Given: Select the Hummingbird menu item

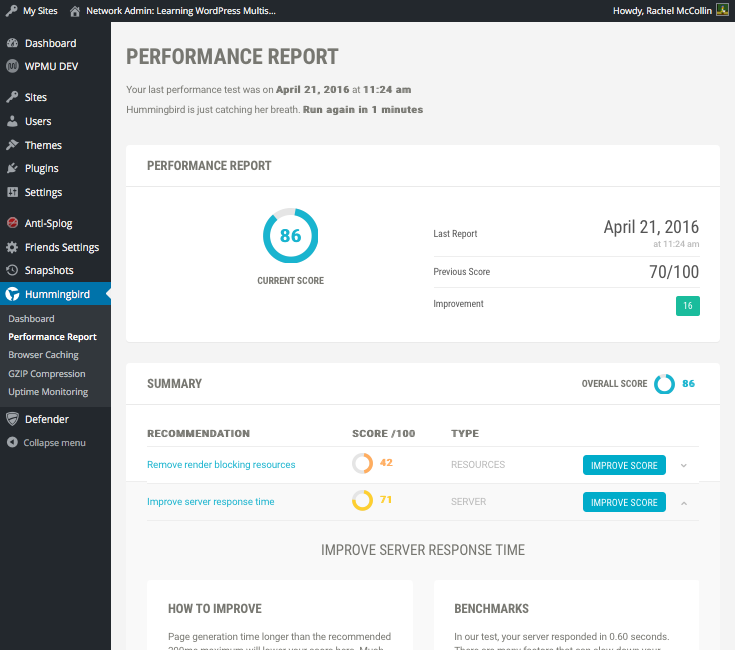Looking at the screenshot, I should (x=55, y=294).
